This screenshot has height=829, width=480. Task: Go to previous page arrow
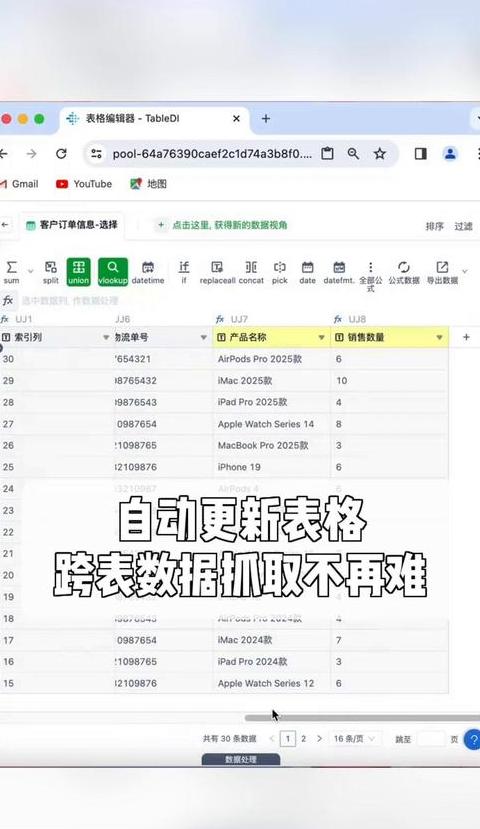point(272,739)
